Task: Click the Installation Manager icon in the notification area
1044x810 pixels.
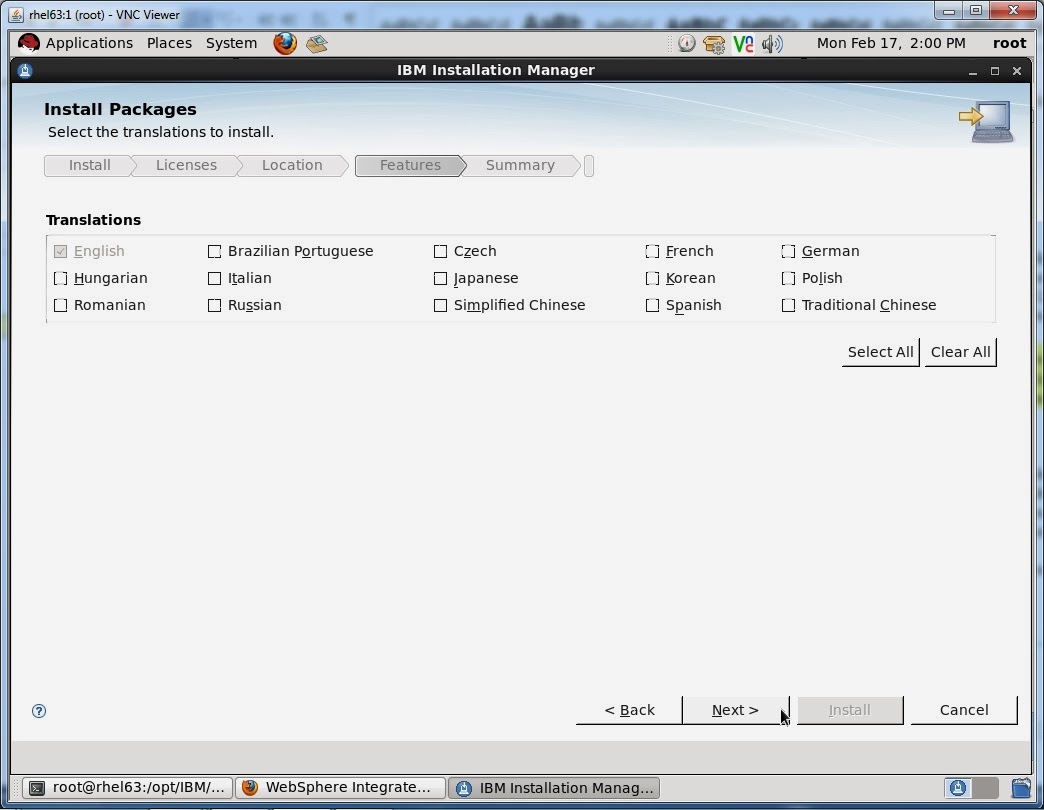Action: (x=958, y=788)
